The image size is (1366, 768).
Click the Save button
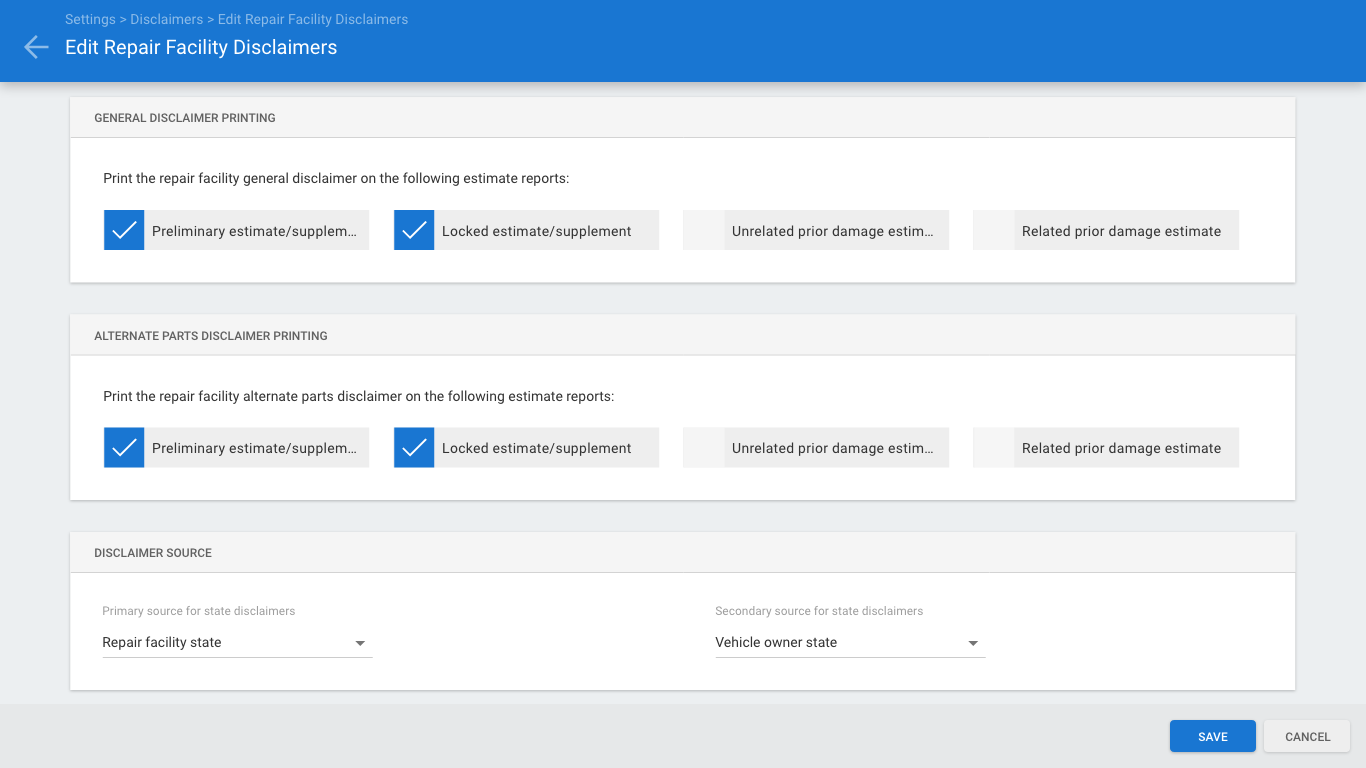pyautogui.click(x=1213, y=736)
